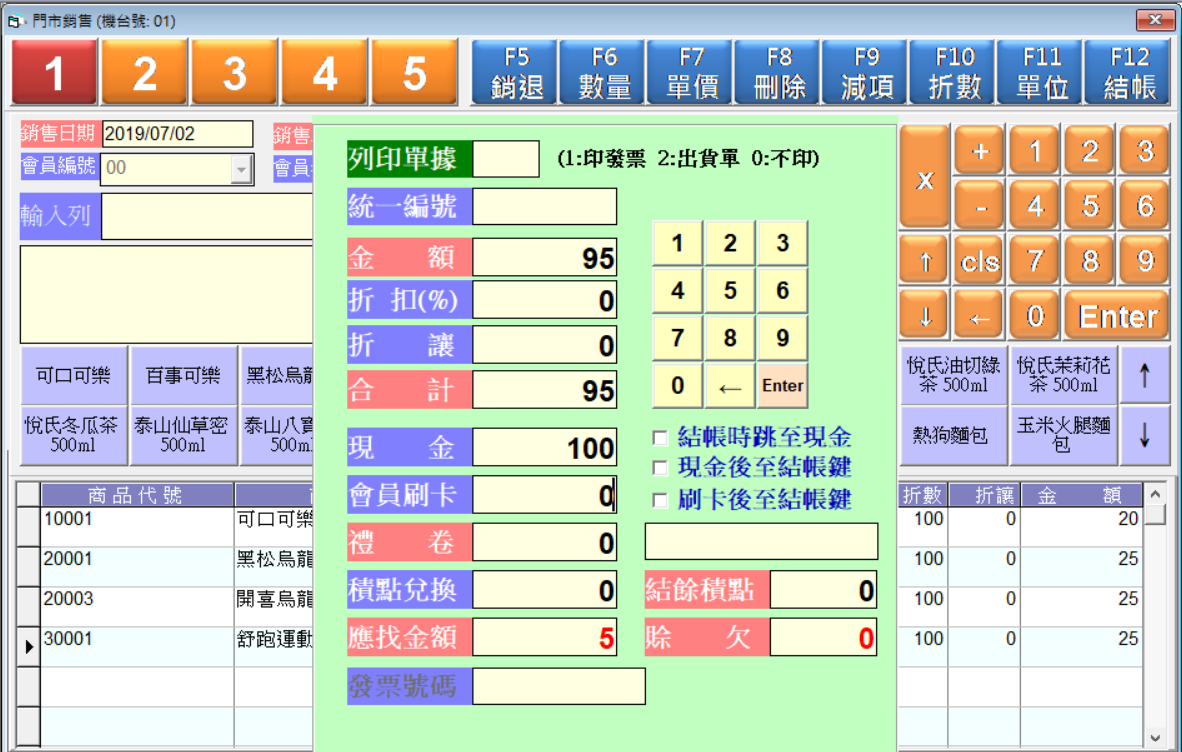
Task: Check the 刷卡後至結帳鍵 option
Action: pyautogui.click(x=659, y=499)
